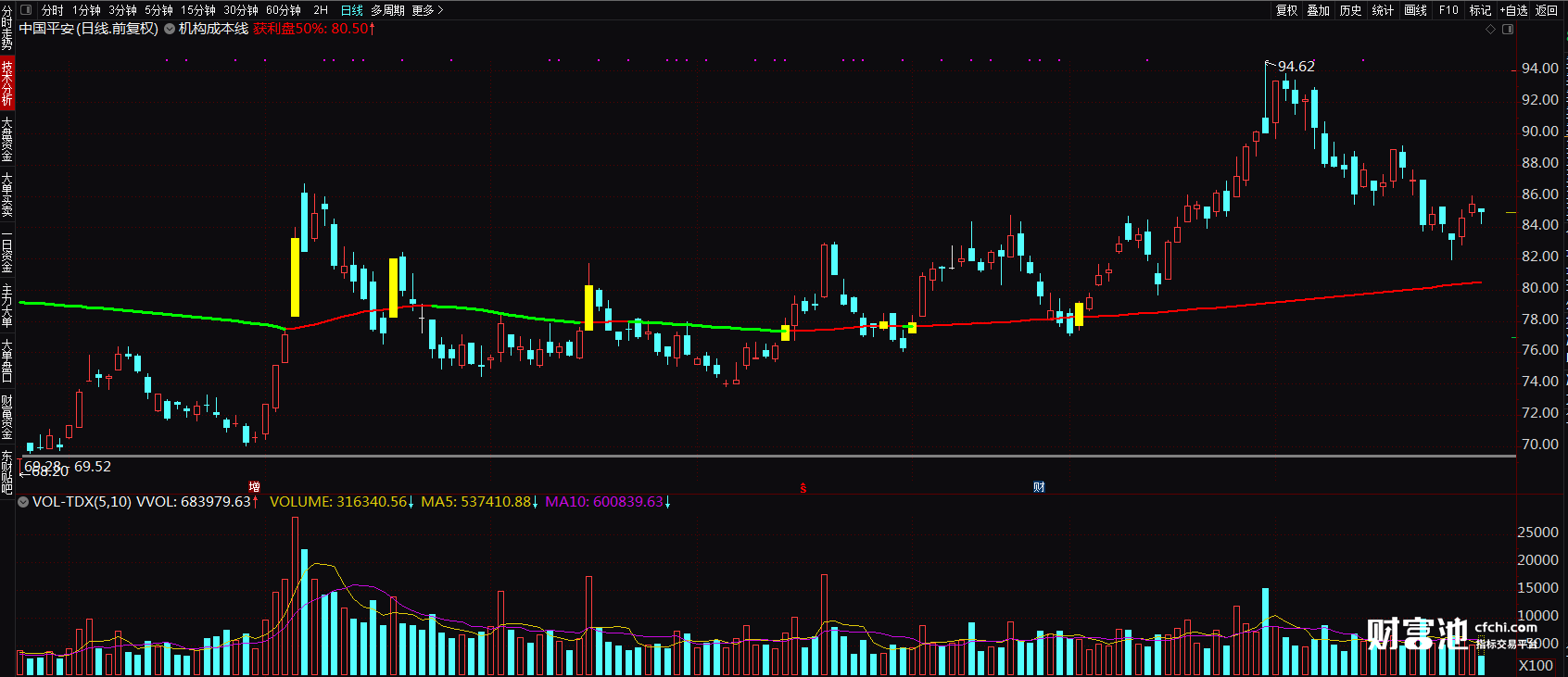Switch to the 分时 timeframe
The image size is (1568, 677).
click(x=53, y=10)
